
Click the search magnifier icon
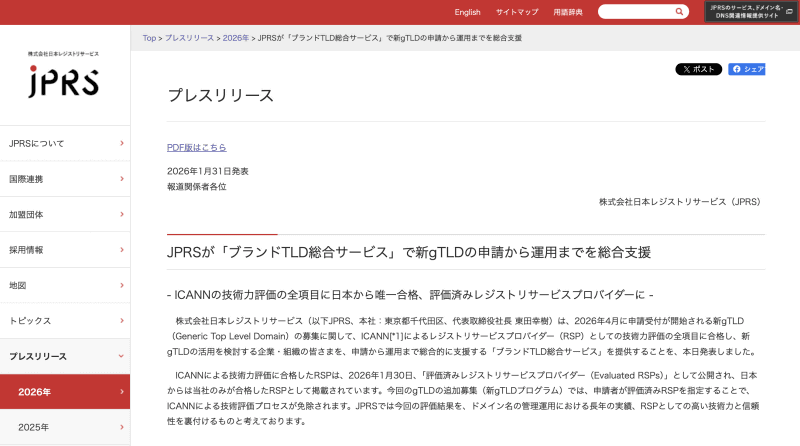[679, 11]
